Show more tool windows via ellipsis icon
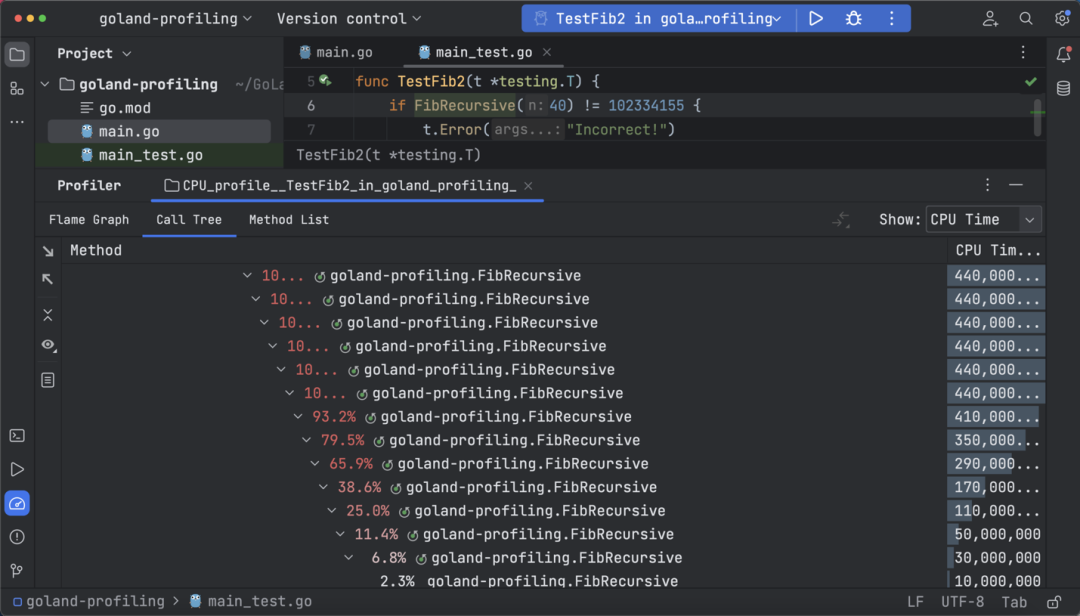This screenshot has width=1080, height=616. (x=17, y=122)
